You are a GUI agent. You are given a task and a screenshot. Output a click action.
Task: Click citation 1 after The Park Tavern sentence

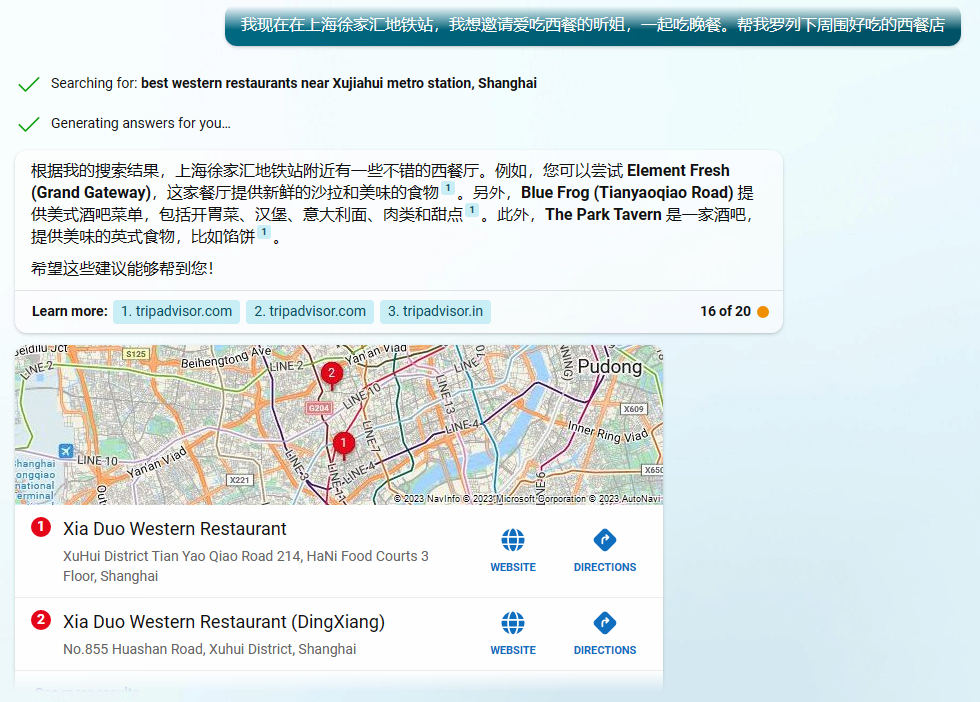pos(264,232)
